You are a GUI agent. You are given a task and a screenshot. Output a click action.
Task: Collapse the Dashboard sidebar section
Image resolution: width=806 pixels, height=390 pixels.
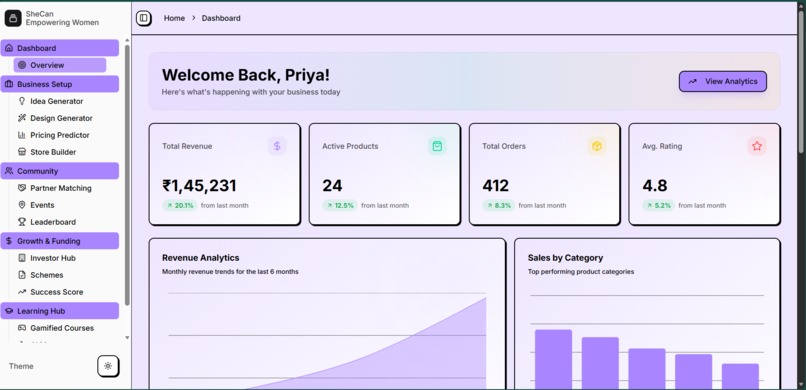[x=60, y=48]
